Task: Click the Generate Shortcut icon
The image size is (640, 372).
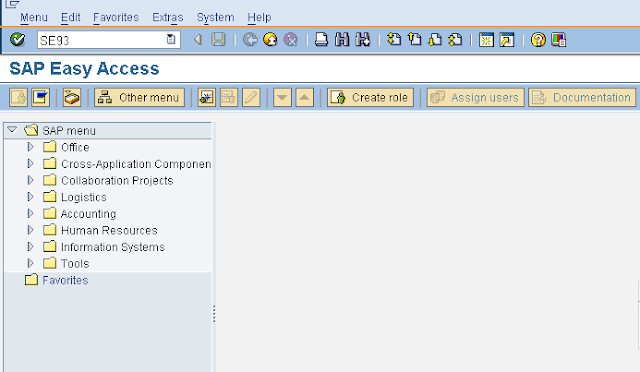Action: point(507,40)
